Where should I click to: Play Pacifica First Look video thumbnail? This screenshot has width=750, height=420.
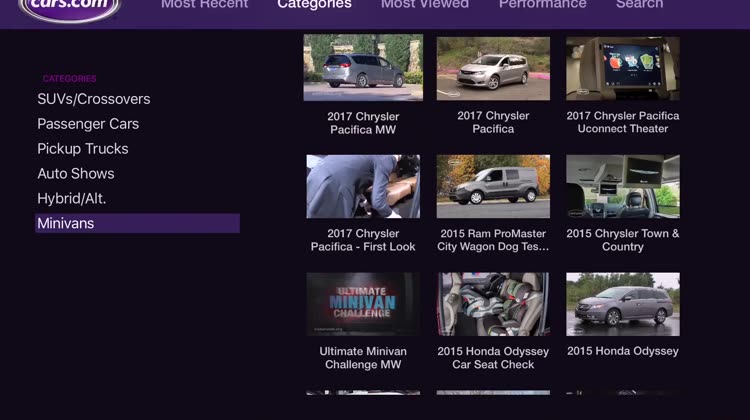(363, 186)
